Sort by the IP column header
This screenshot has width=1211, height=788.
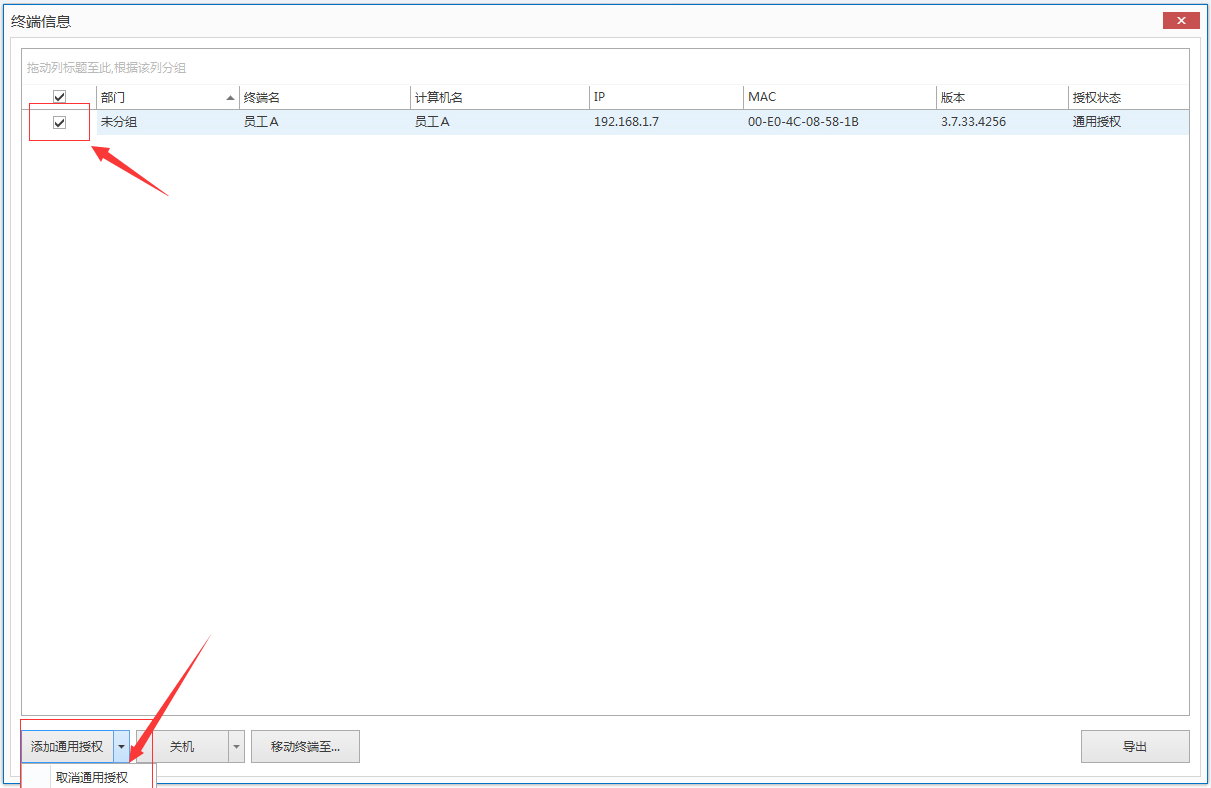click(667, 97)
